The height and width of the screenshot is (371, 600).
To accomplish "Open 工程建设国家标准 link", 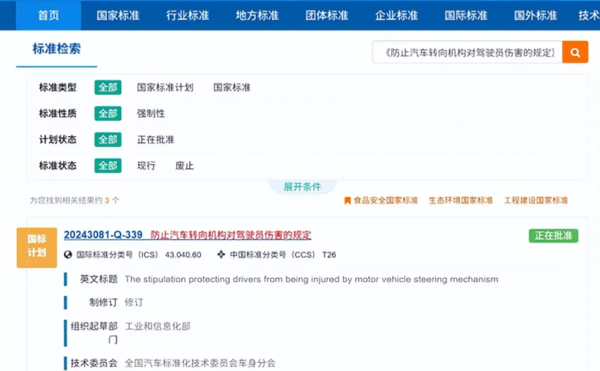I will [x=536, y=200].
